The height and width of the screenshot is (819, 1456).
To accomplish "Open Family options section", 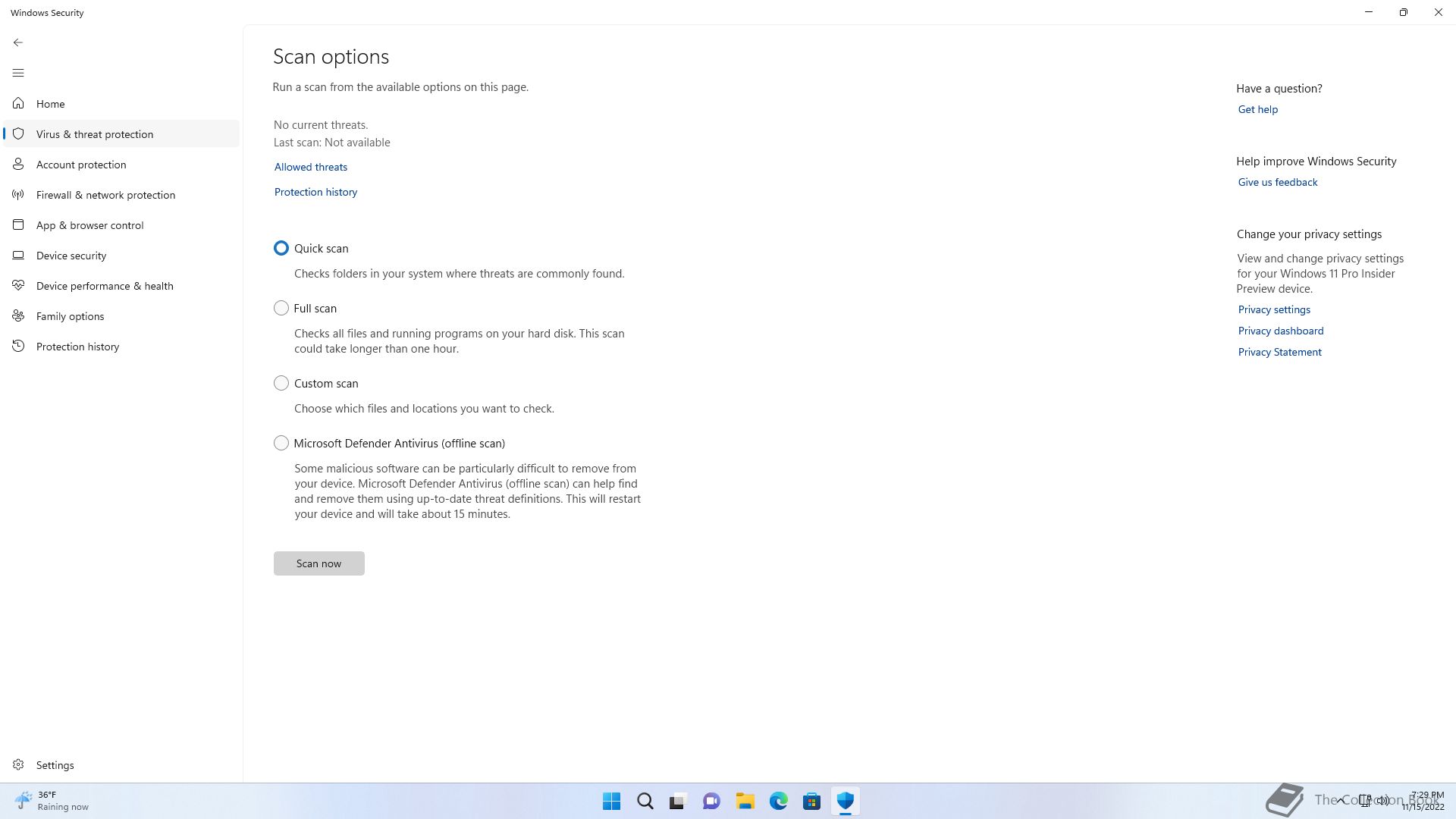I will click(121, 315).
